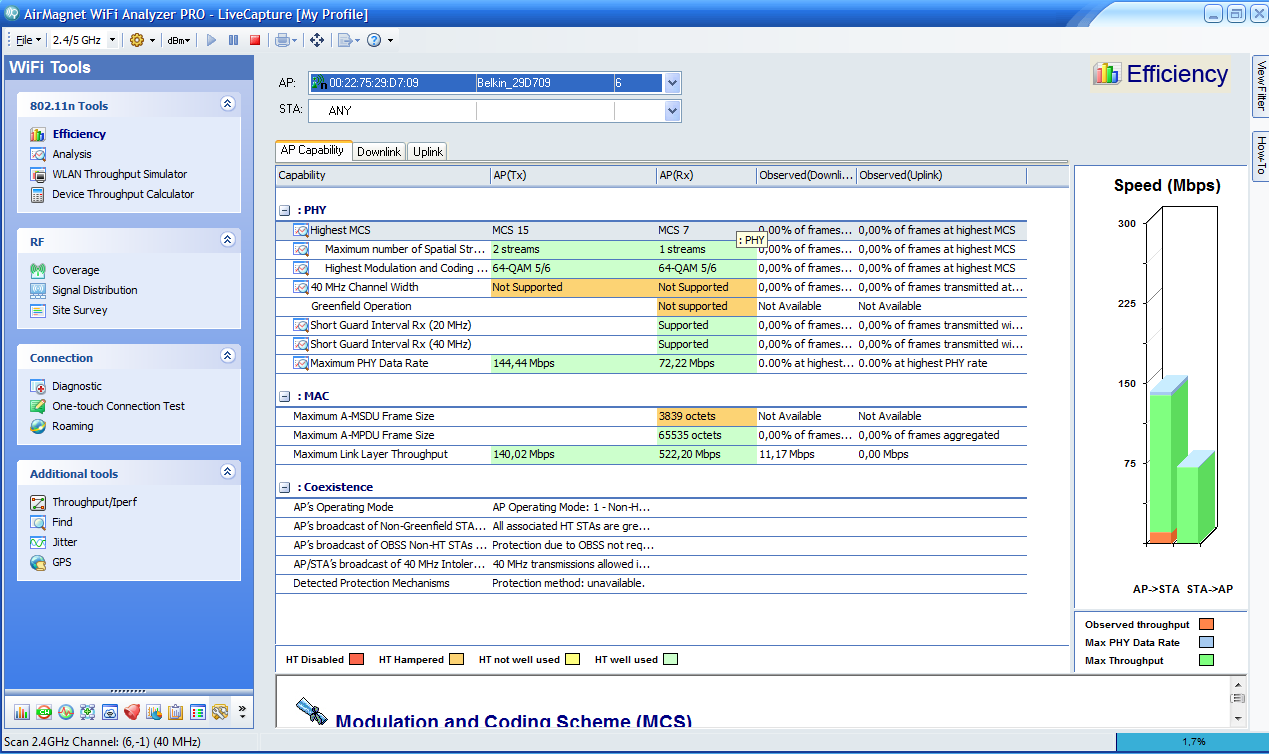Click the four-arrow move icon in toolbar
The image size is (1269, 754).
click(317, 40)
